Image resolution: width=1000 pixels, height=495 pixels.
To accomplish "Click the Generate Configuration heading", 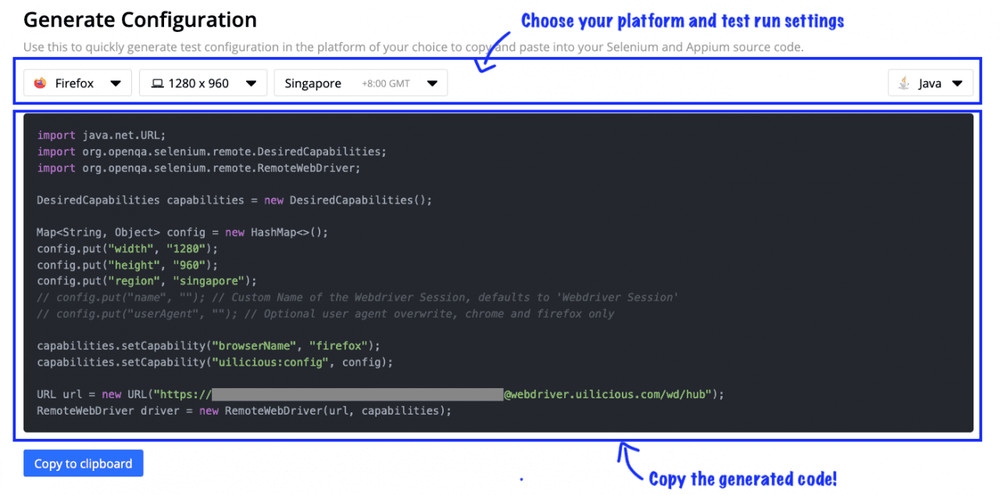I will [140, 20].
